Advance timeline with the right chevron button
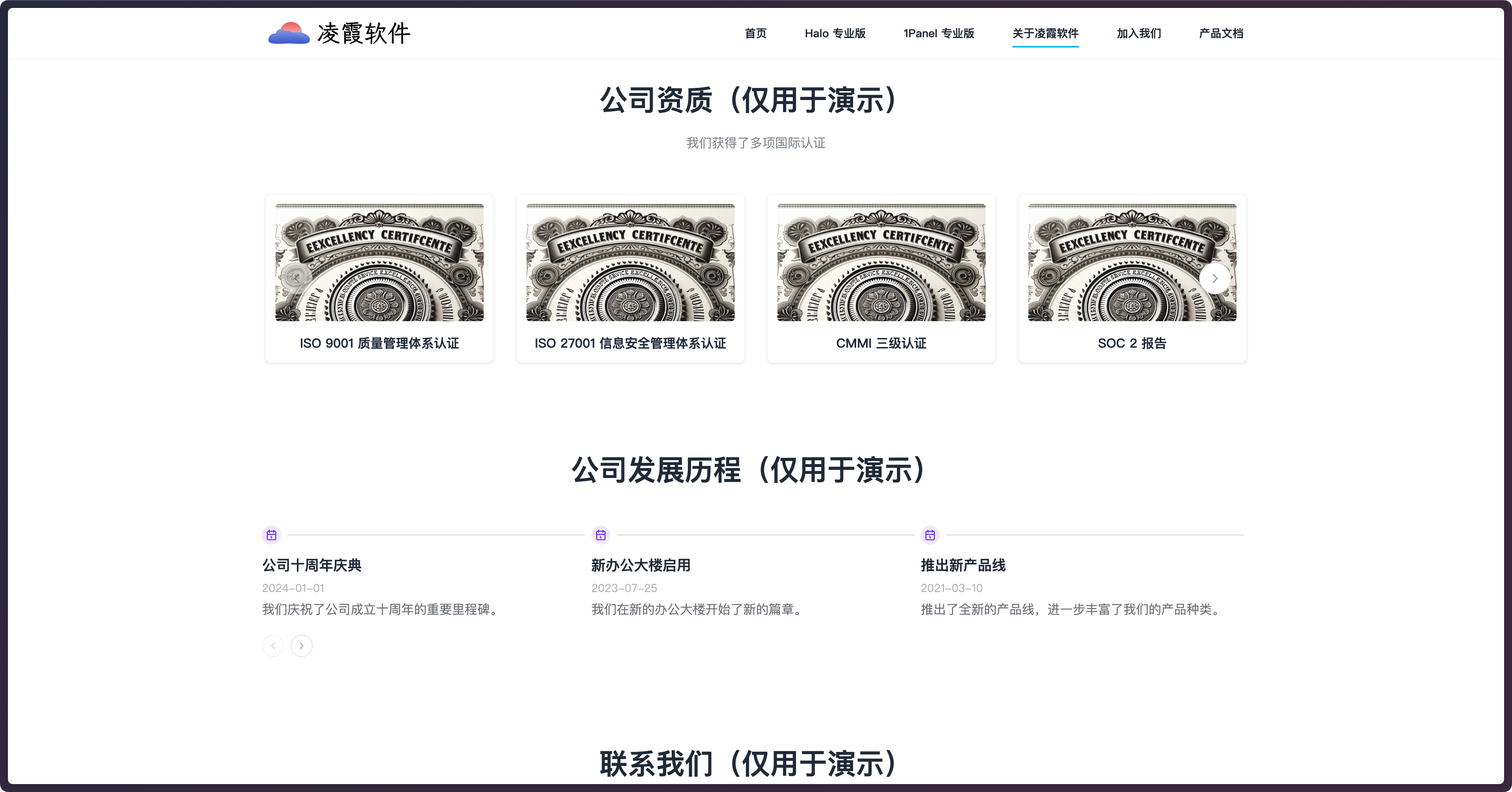The image size is (1512, 792). (301, 646)
